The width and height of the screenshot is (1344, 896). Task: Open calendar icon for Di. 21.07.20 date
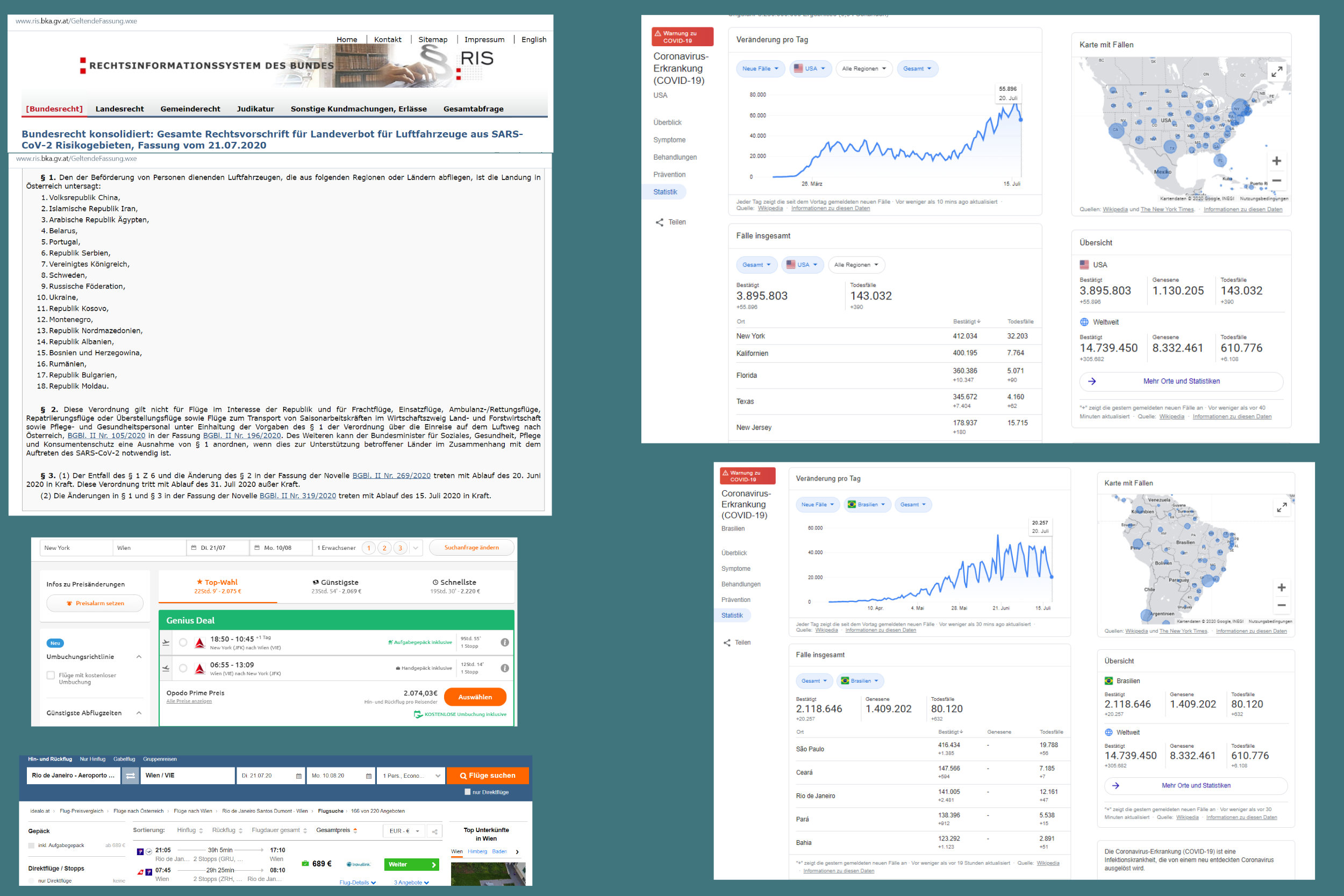point(298,776)
